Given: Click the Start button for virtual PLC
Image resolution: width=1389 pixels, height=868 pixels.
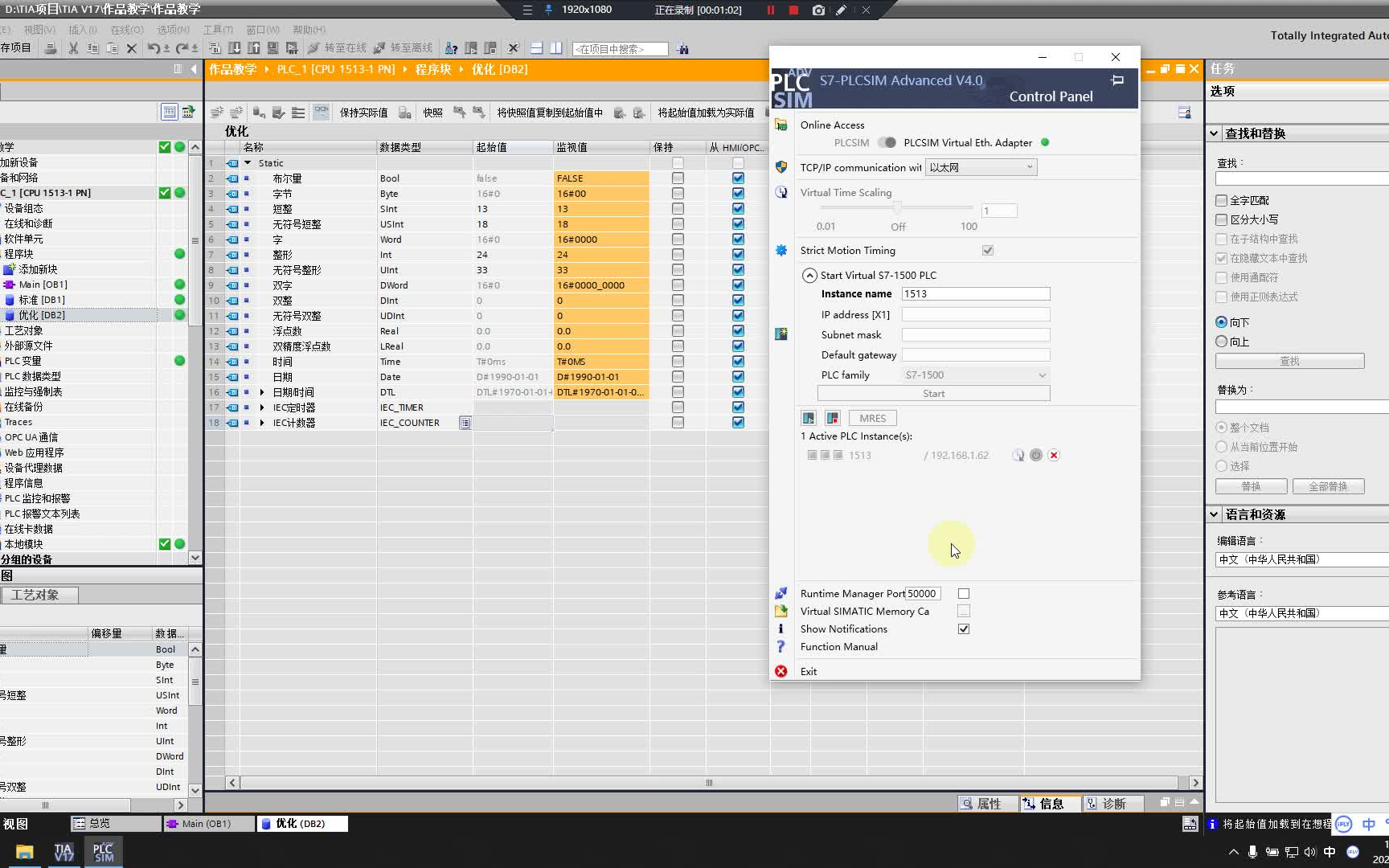Looking at the screenshot, I should pyautogui.click(x=933, y=393).
